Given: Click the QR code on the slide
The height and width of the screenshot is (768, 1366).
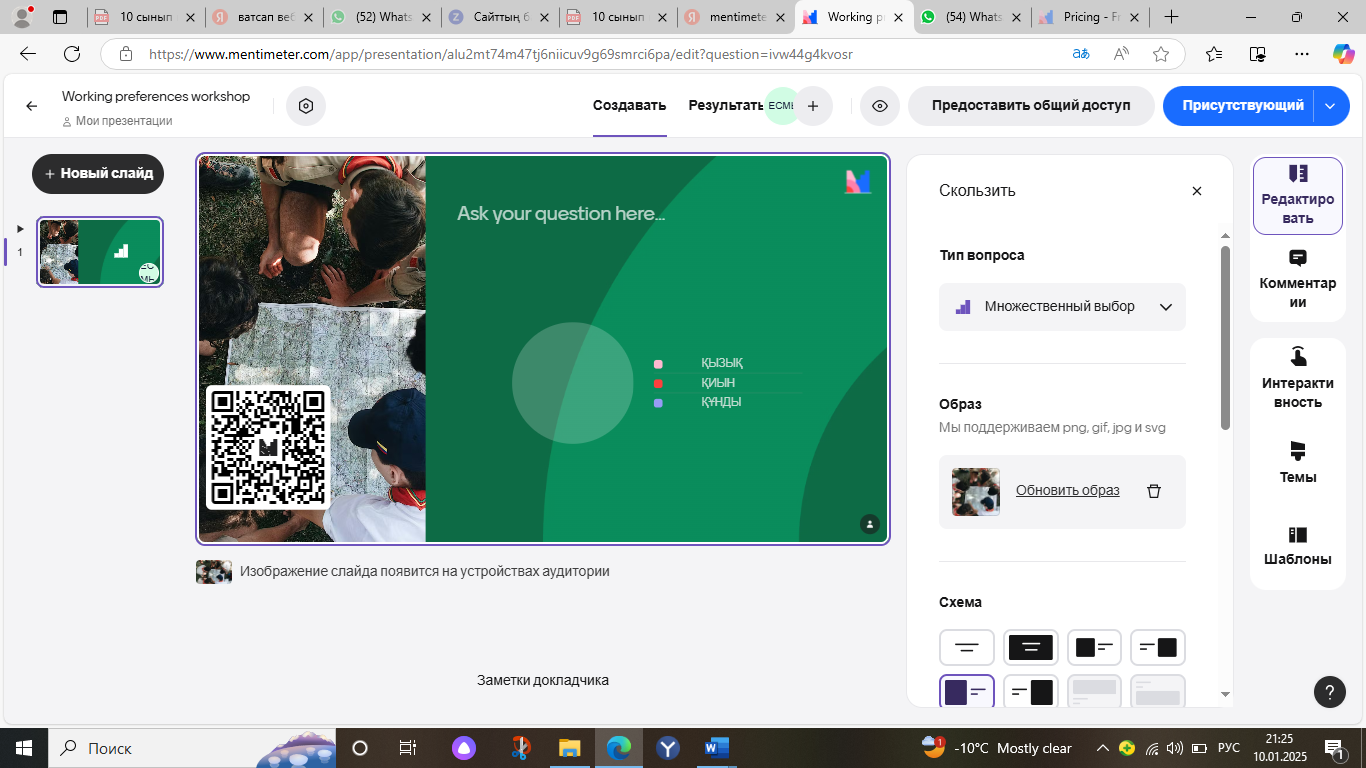Looking at the screenshot, I should tap(268, 447).
